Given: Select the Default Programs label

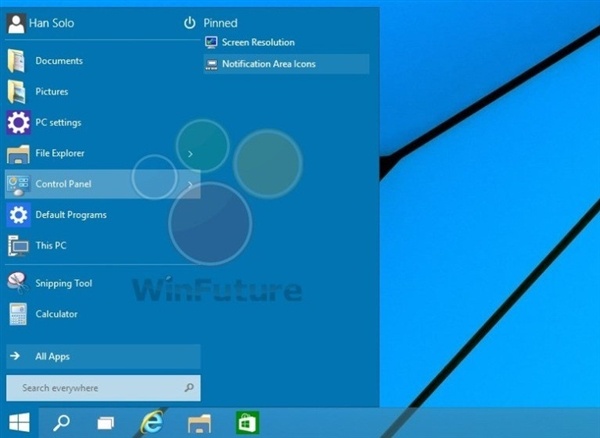Looking at the screenshot, I should tap(71, 215).
